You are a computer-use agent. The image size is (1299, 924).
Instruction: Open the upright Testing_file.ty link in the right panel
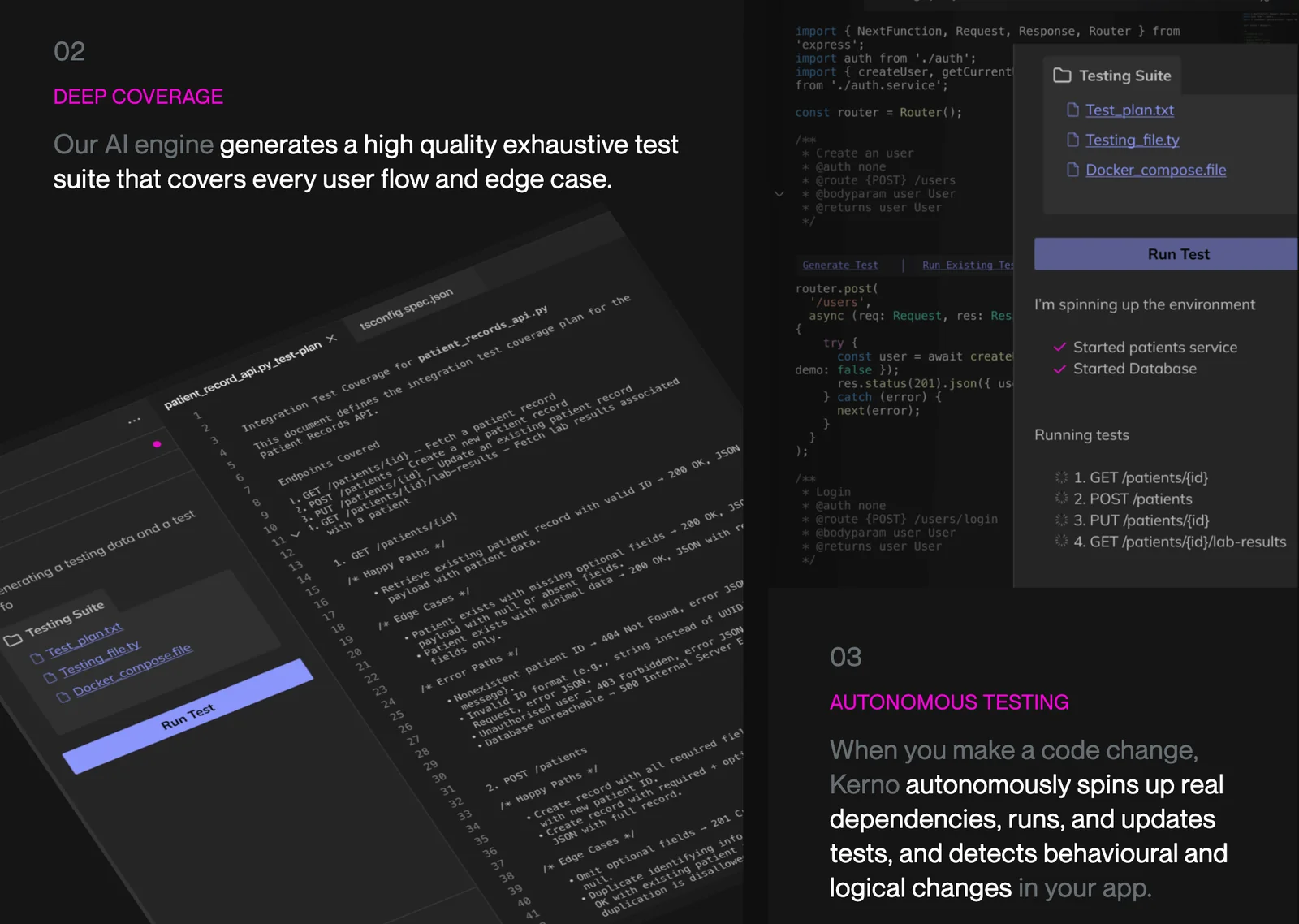point(1132,140)
